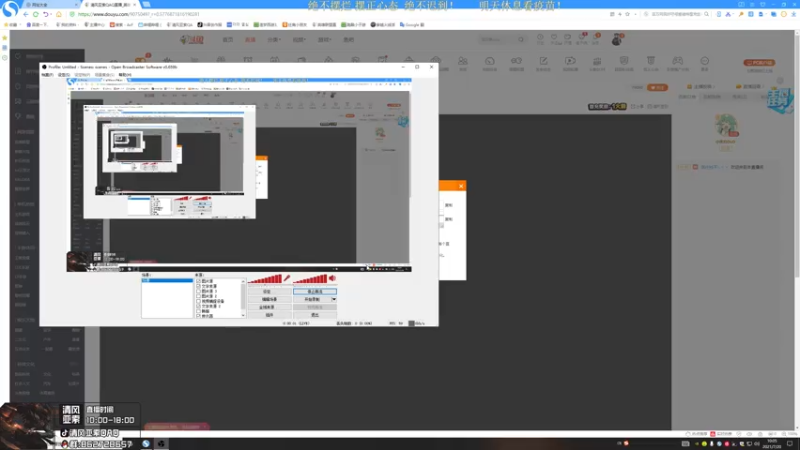This screenshot has height=450, width=800.
Task: Open the OBS icon on the taskbar
Action: point(161,443)
